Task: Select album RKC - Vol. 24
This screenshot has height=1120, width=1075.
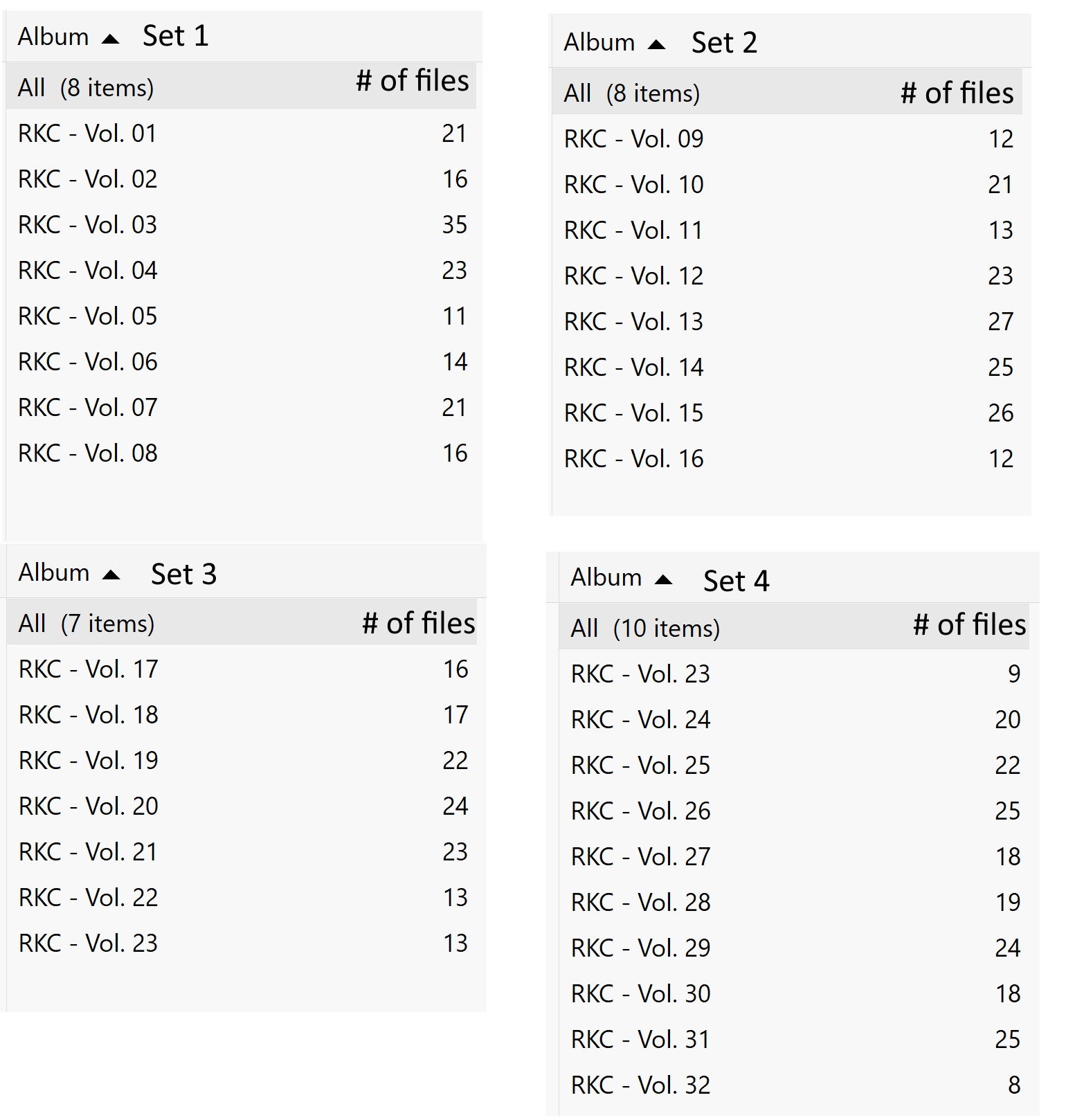Action: [x=641, y=720]
